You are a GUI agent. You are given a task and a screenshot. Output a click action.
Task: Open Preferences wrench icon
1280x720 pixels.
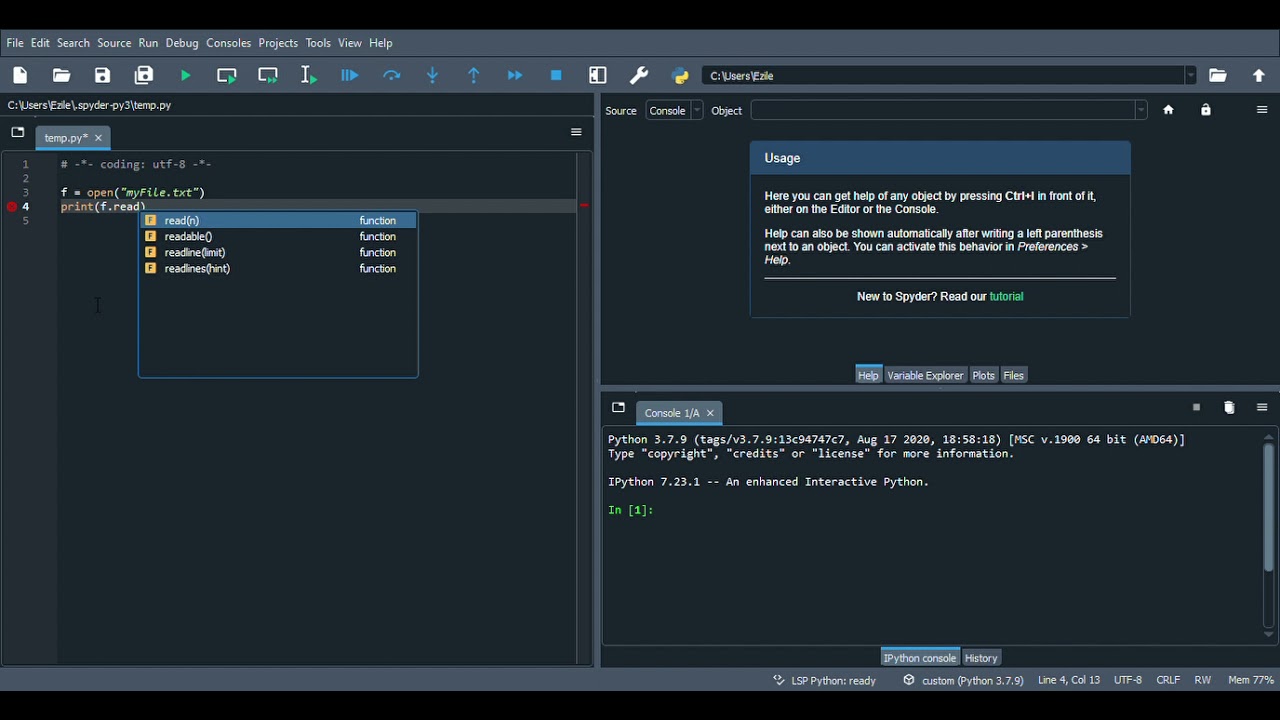[x=639, y=76]
